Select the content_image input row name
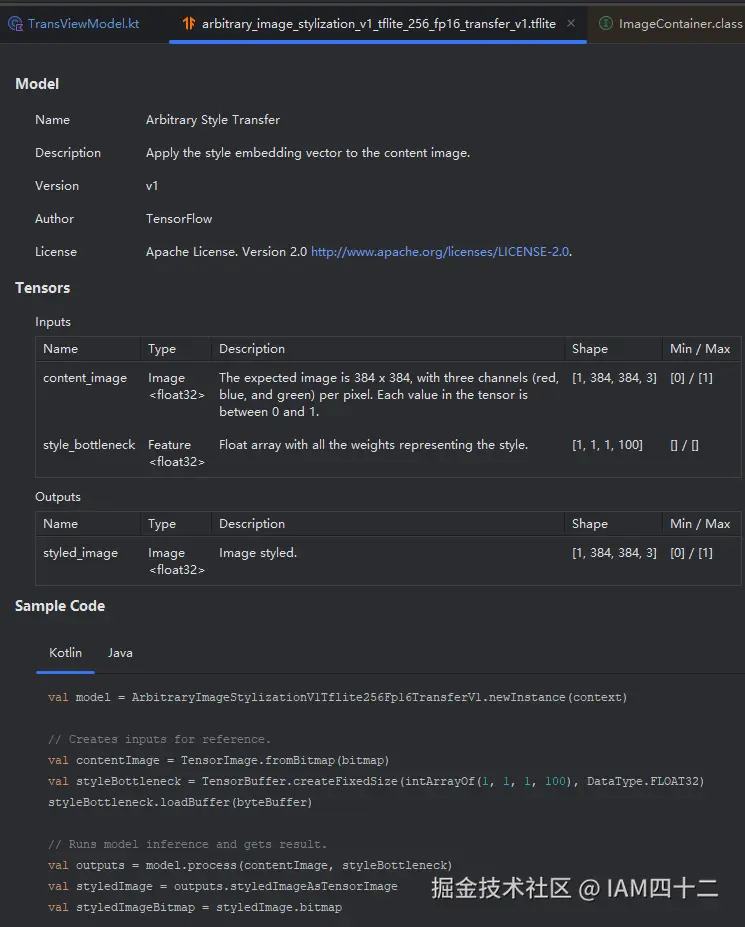The width and height of the screenshot is (745, 927). point(85,378)
